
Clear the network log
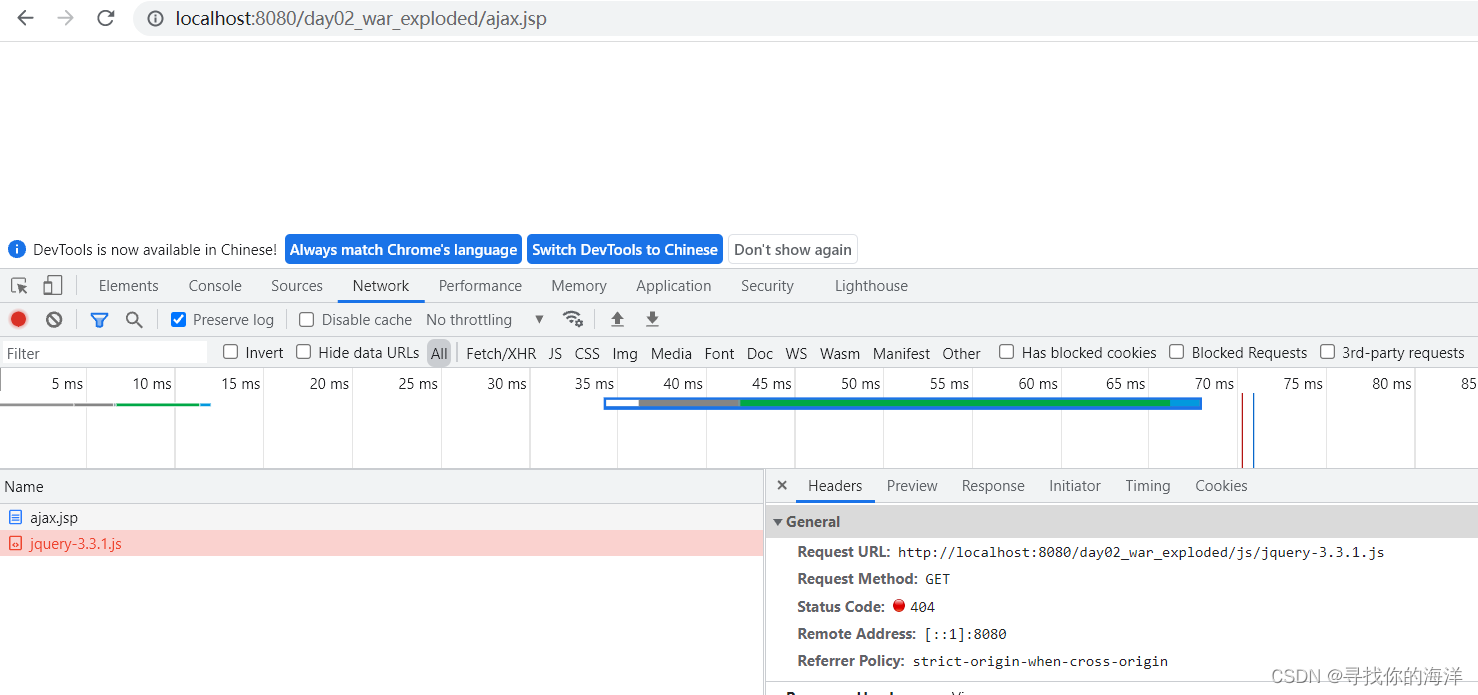[x=54, y=320]
